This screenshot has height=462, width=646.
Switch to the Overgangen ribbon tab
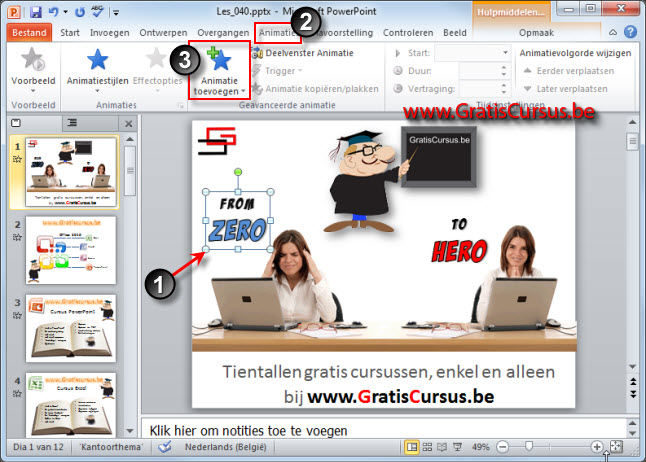pyautogui.click(x=223, y=33)
